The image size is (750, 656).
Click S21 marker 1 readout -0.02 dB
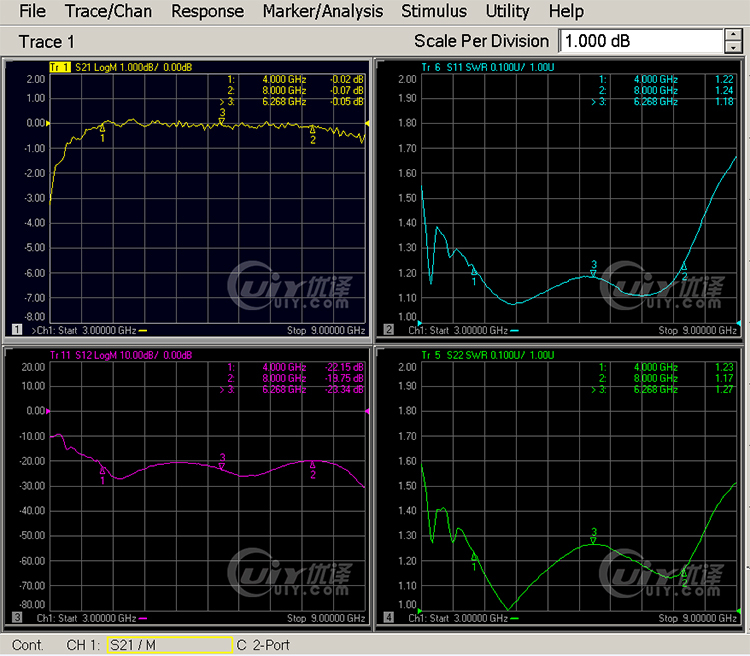(x=347, y=79)
